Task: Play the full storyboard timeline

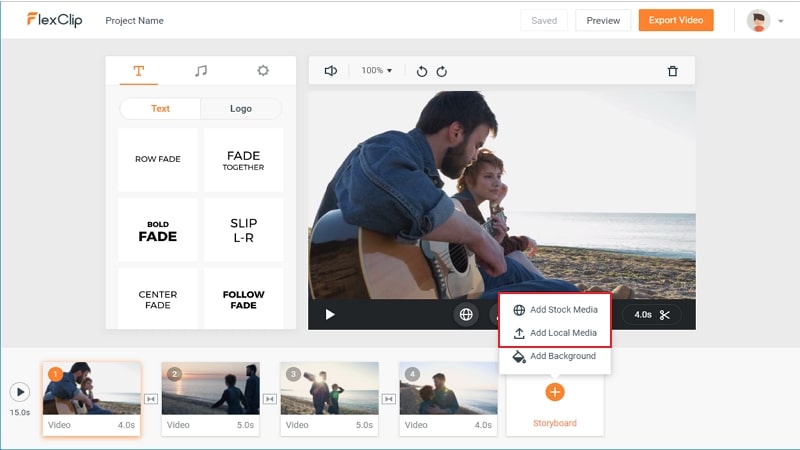Action: (20, 392)
